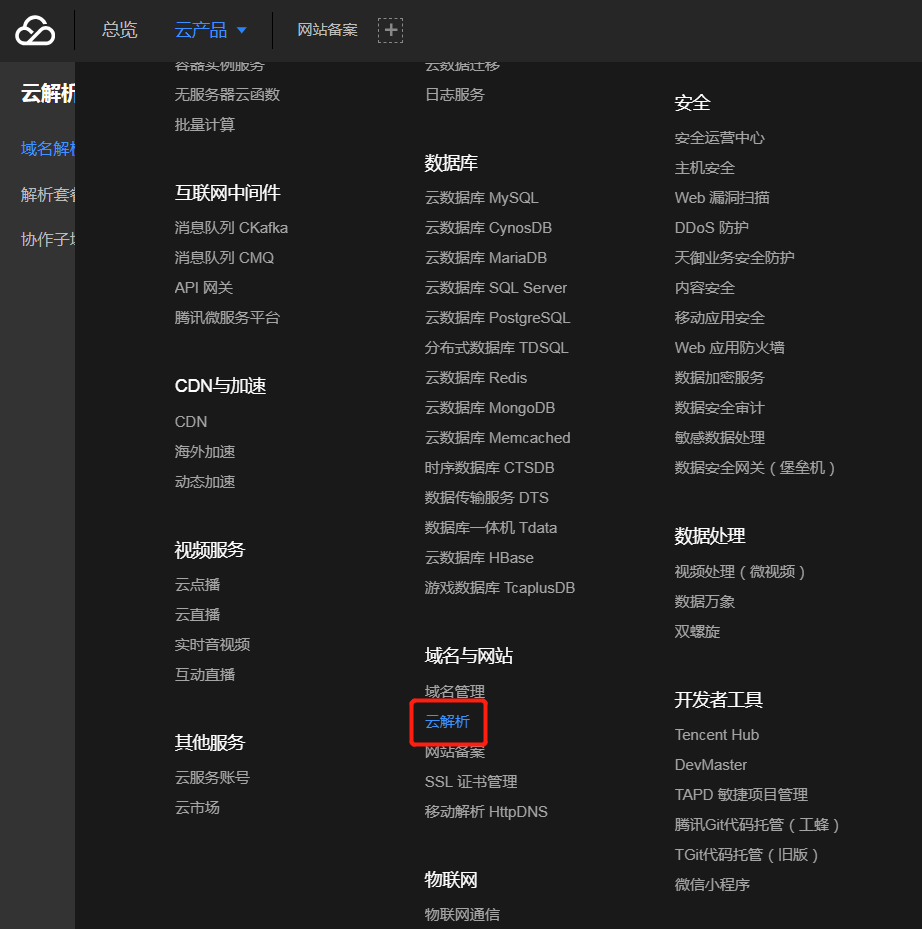The width and height of the screenshot is (922, 929).
Task: Select 协作子域名 in left sidebar
Action: tap(48, 239)
